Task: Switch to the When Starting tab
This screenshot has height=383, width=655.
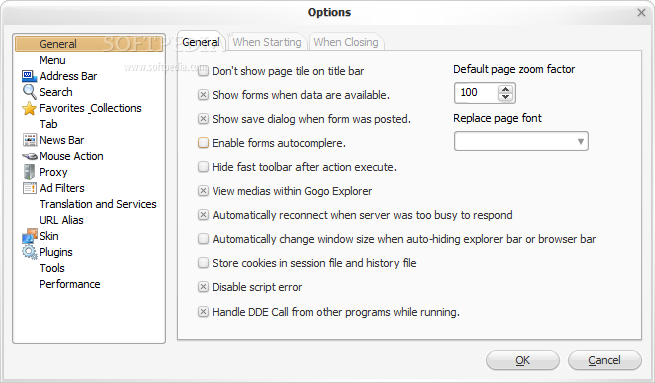Action: (267, 42)
